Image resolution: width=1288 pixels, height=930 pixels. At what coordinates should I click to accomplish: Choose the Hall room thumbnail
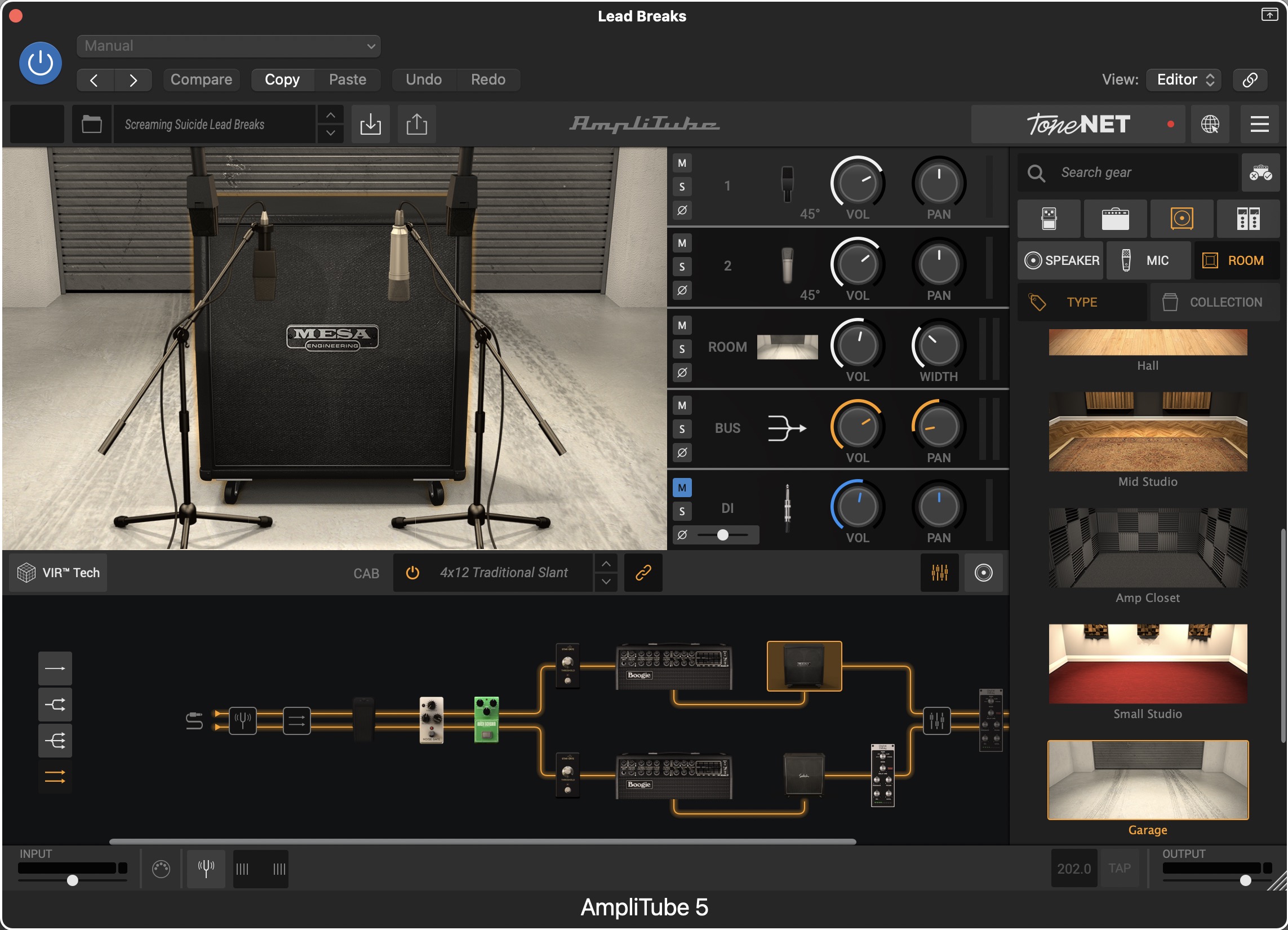tap(1148, 343)
